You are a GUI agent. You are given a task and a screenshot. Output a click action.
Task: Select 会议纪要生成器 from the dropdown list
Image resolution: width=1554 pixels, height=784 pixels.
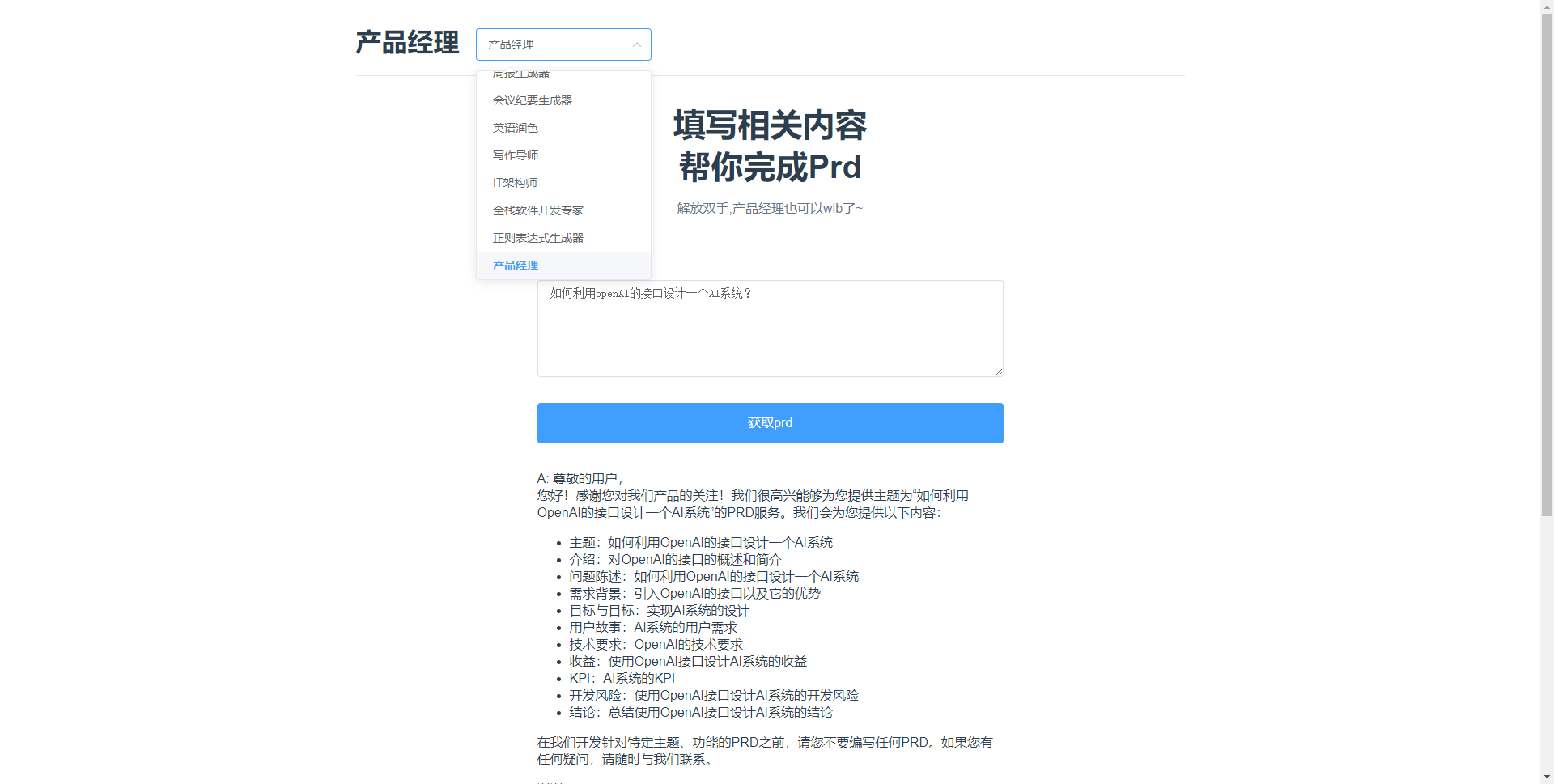coord(533,100)
